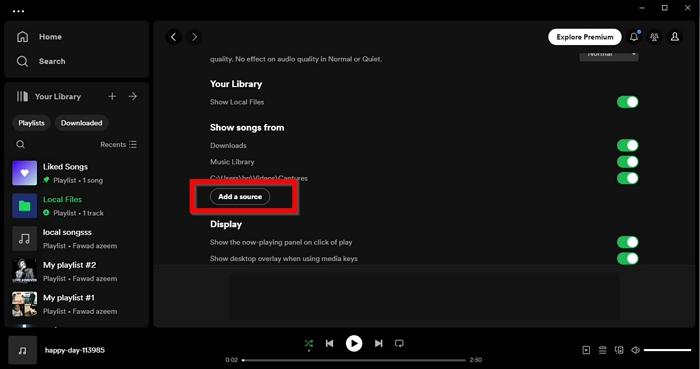The height and width of the screenshot is (369, 700).
Task: Toggle desktop overlay for media keys
Action: coord(628,258)
